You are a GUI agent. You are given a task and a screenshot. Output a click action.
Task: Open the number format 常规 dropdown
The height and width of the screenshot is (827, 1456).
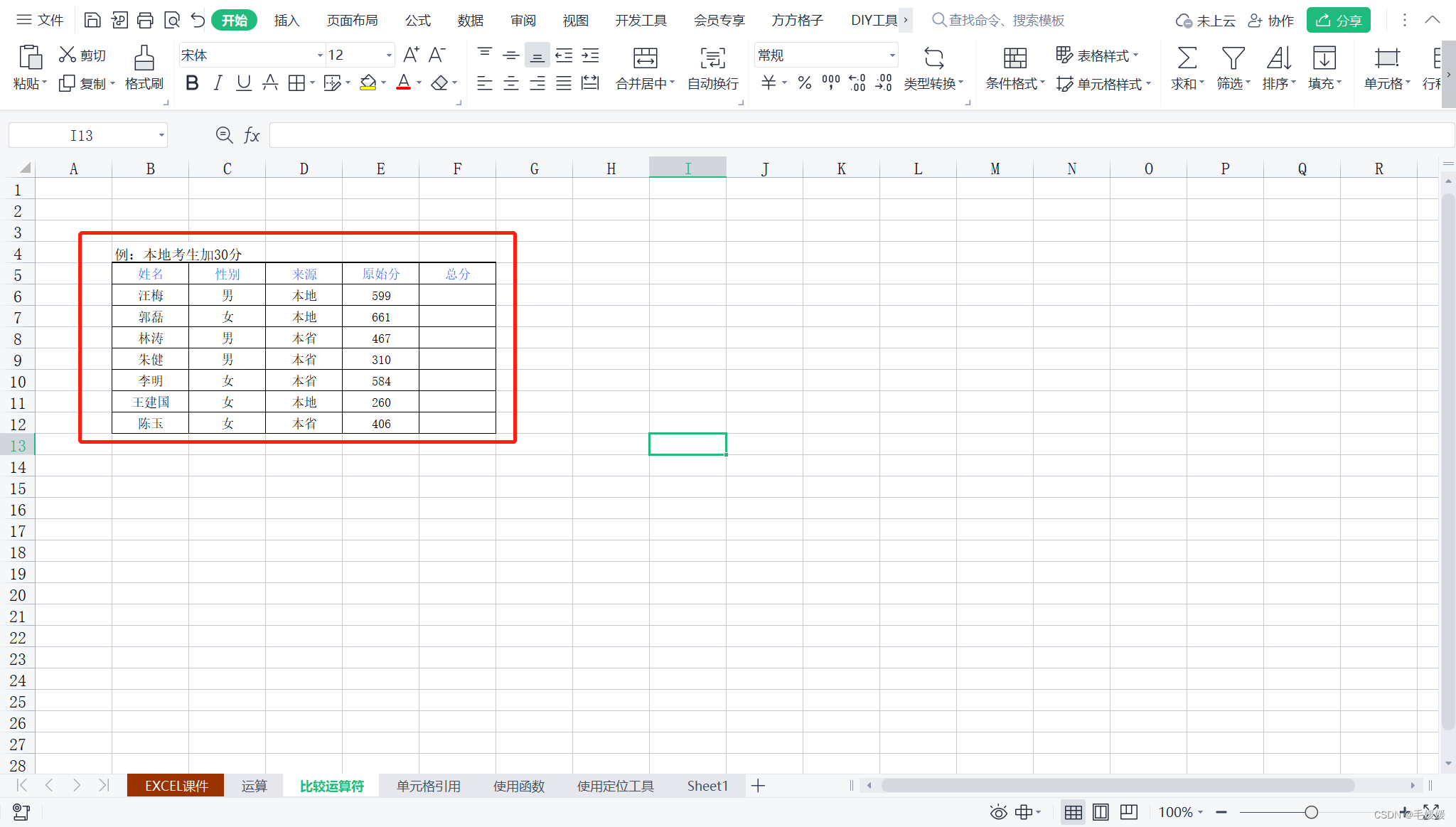(892, 55)
